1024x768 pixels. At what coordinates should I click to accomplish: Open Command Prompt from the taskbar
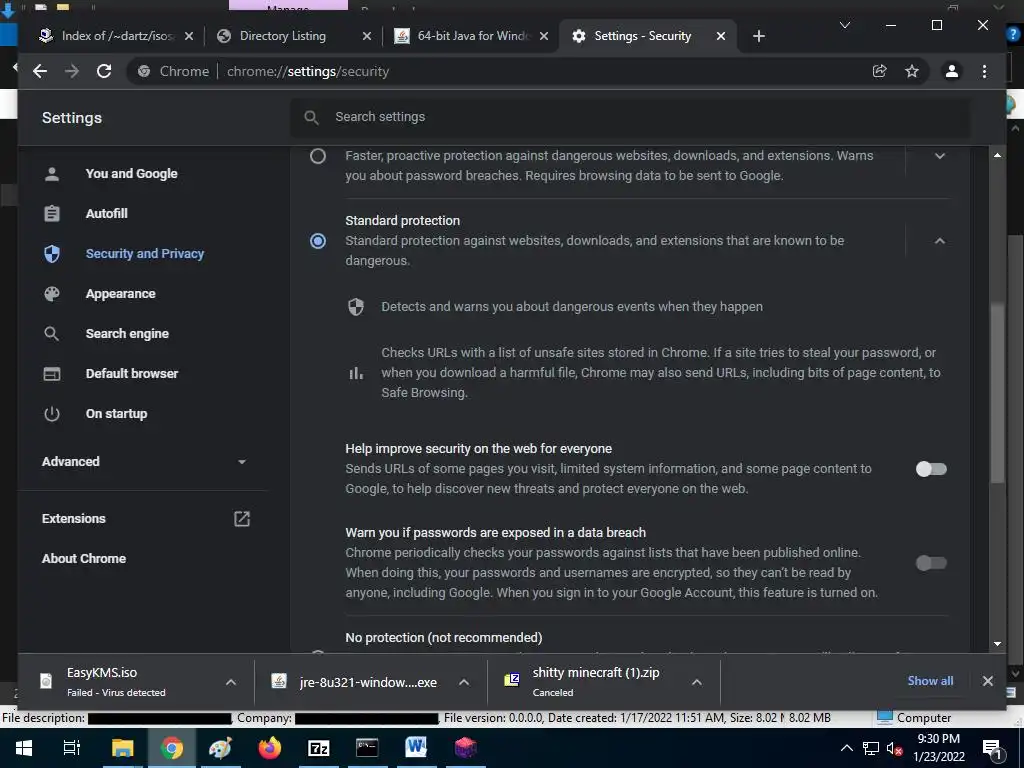click(367, 748)
